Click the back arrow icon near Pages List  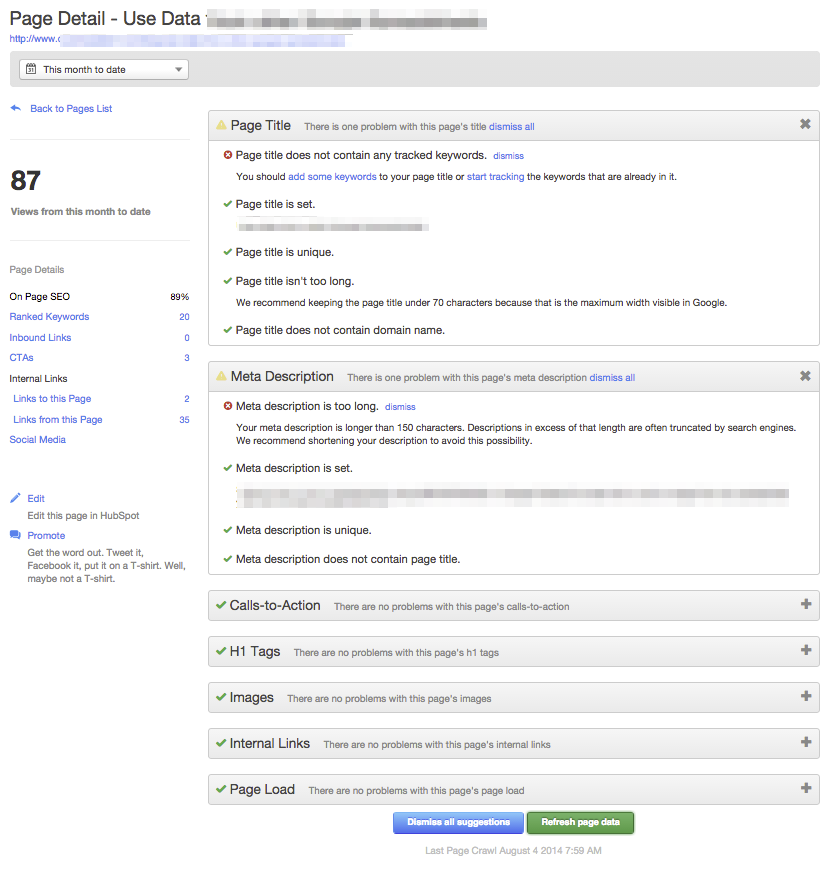(16, 108)
